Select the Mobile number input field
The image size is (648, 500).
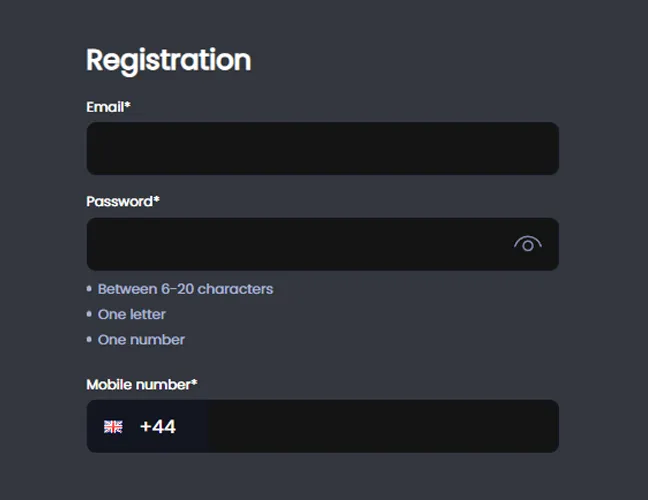[382, 427]
